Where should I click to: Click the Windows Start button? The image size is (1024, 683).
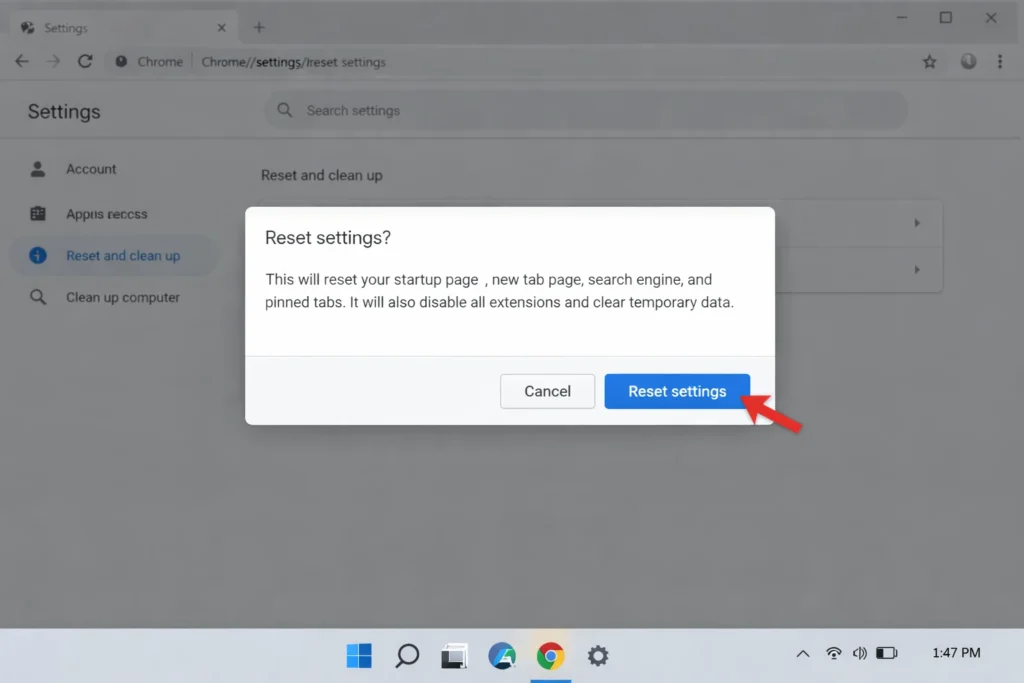358,656
